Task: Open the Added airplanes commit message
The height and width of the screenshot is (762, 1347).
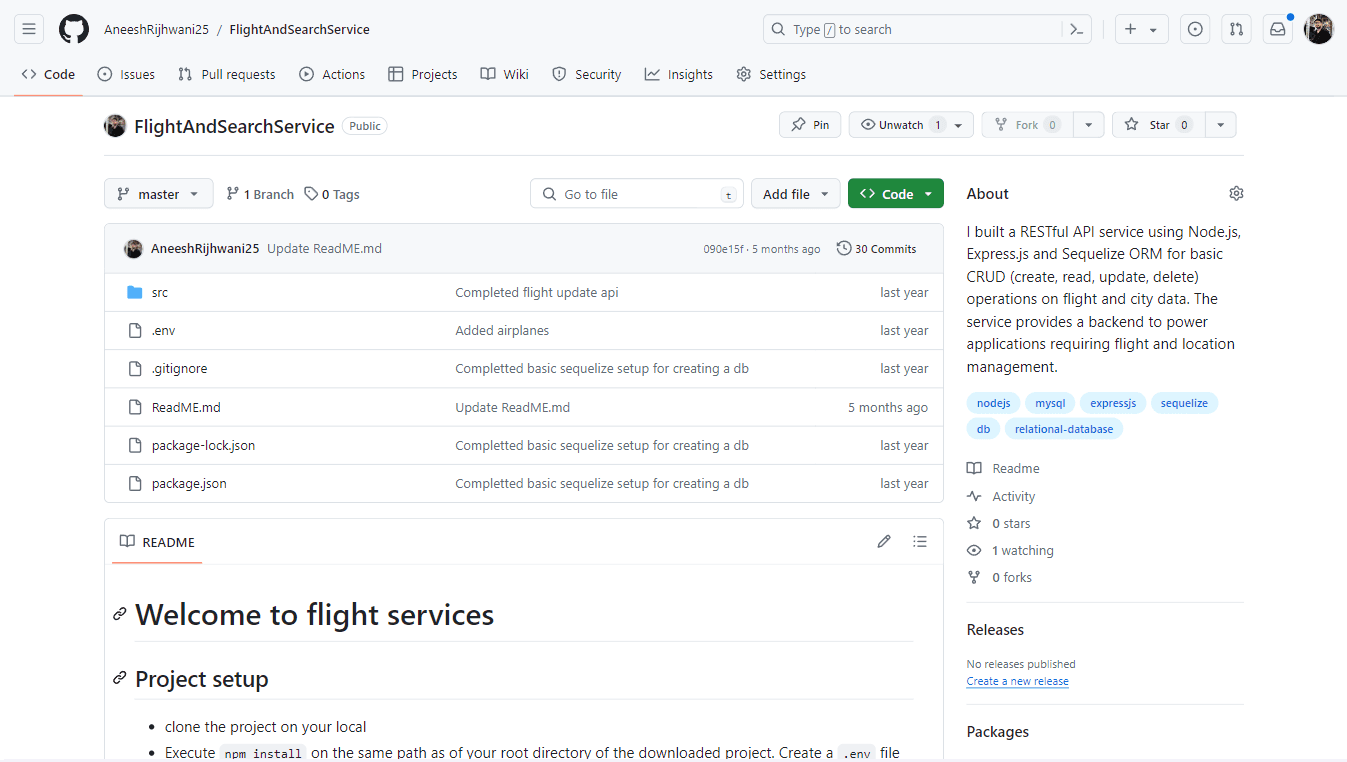Action: [502, 330]
